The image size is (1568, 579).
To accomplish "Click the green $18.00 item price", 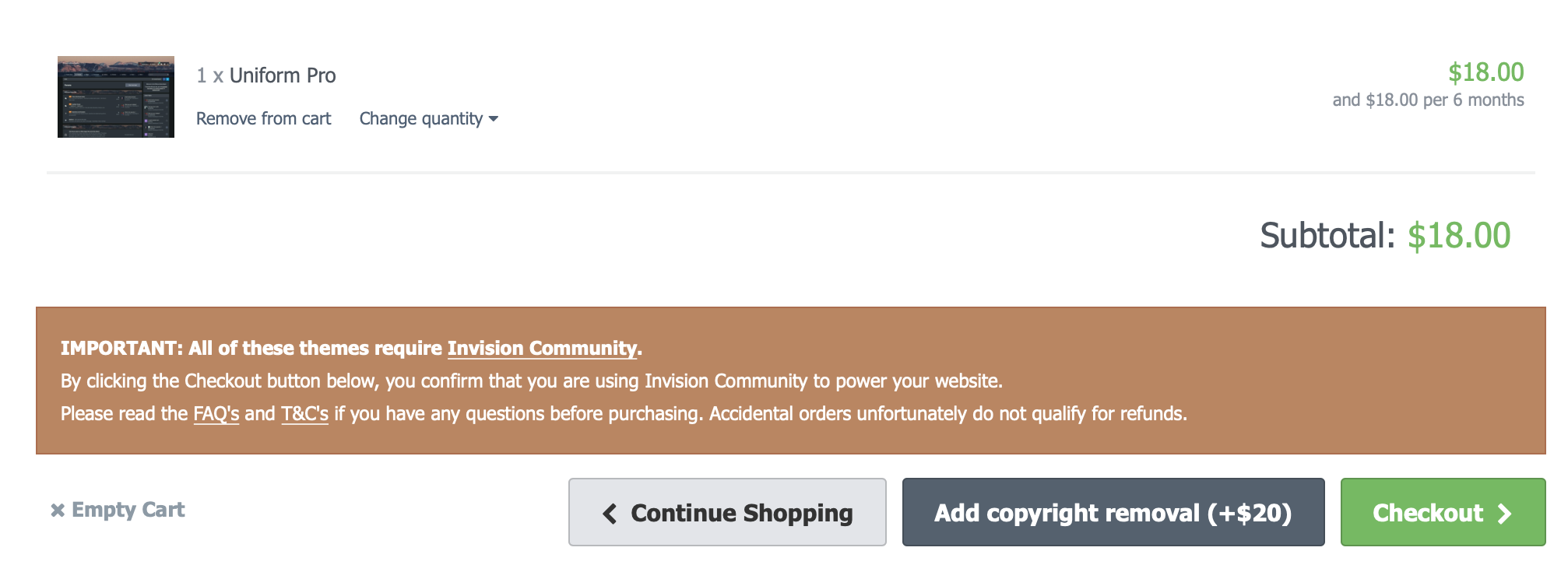I will coord(1485,72).
